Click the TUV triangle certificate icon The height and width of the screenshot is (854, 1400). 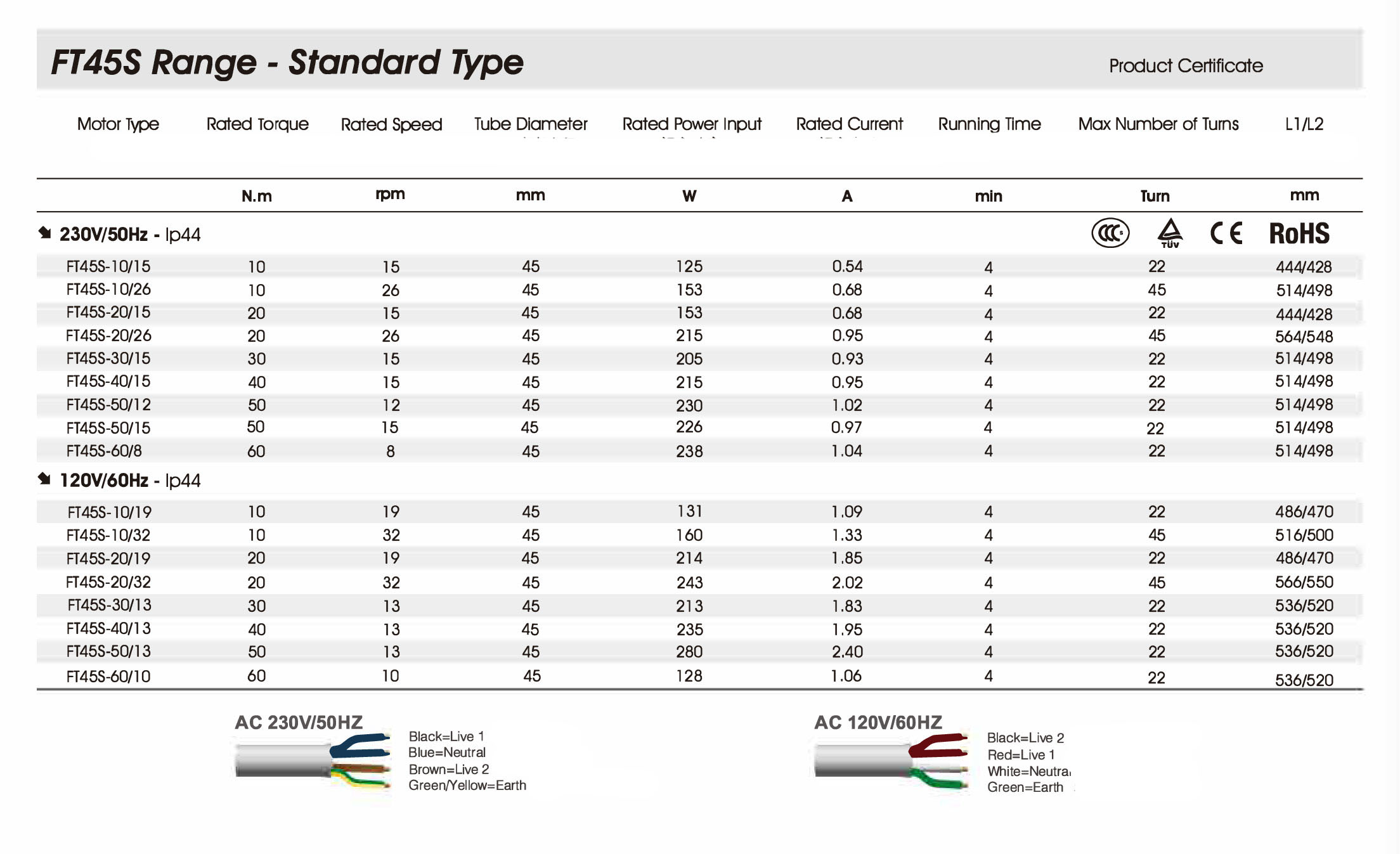(1170, 233)
